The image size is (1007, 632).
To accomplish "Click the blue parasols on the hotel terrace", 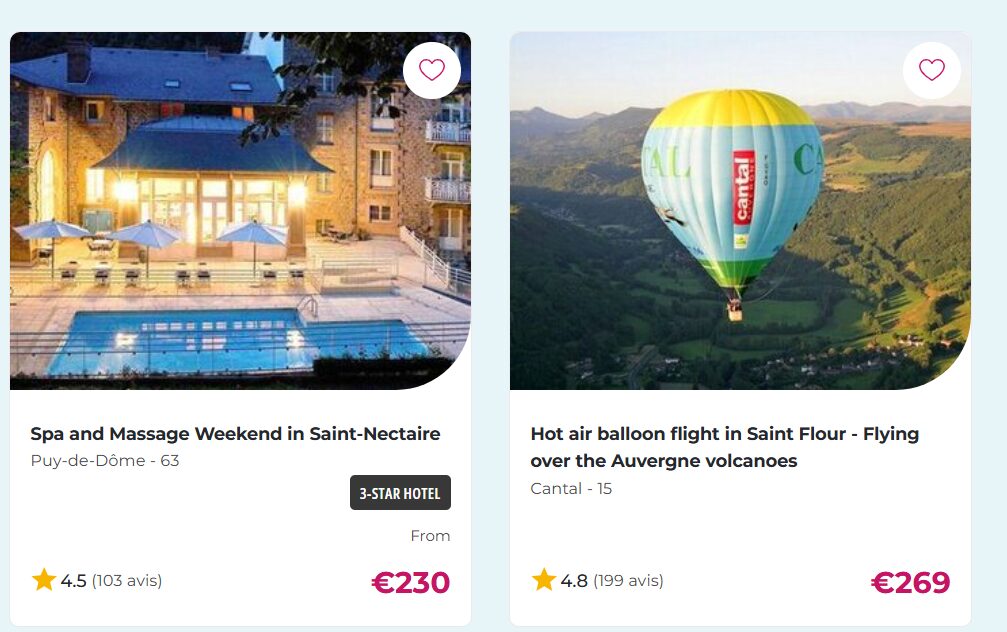I will coord(149,234).
